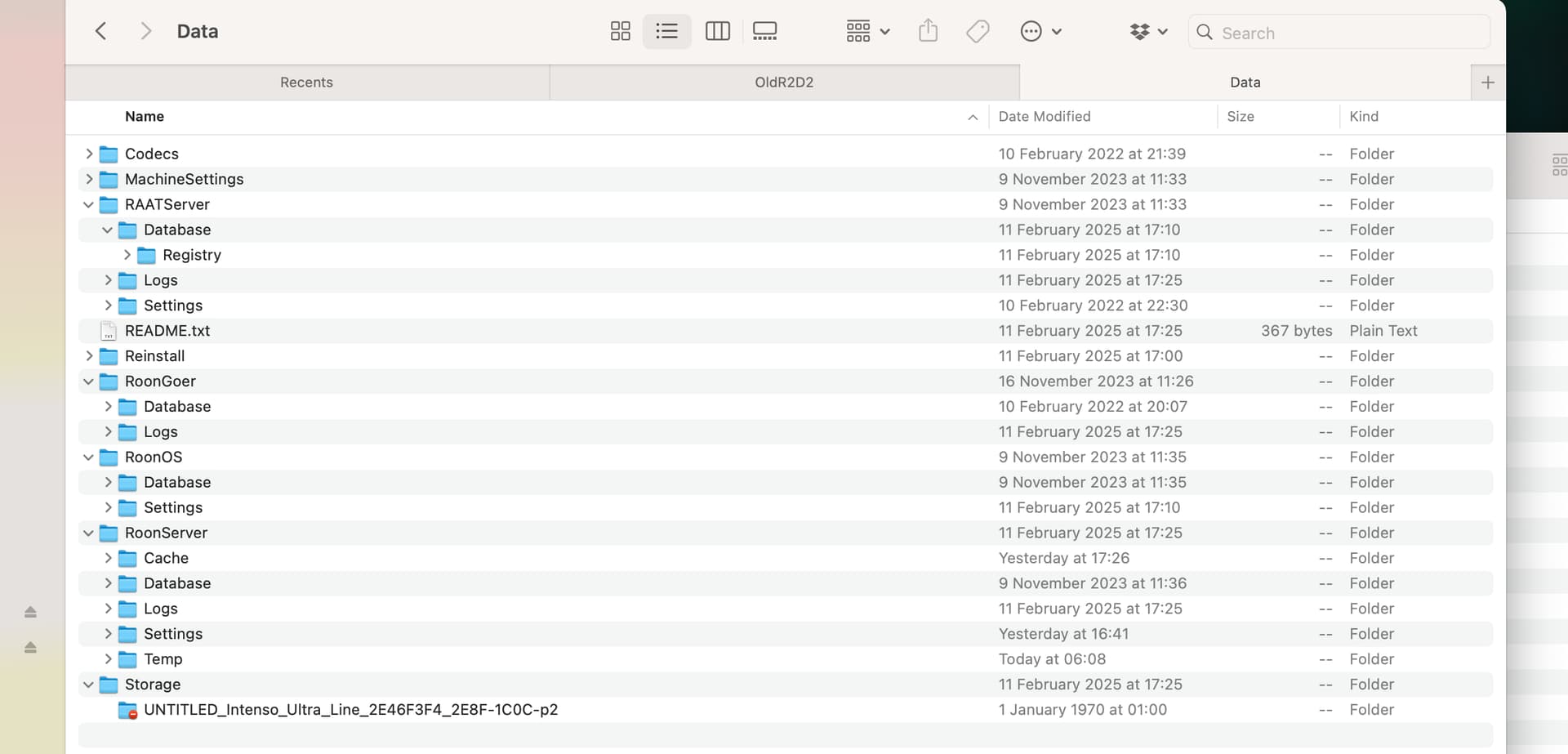
Task: Switch to column view
Action: pos(717,31)
